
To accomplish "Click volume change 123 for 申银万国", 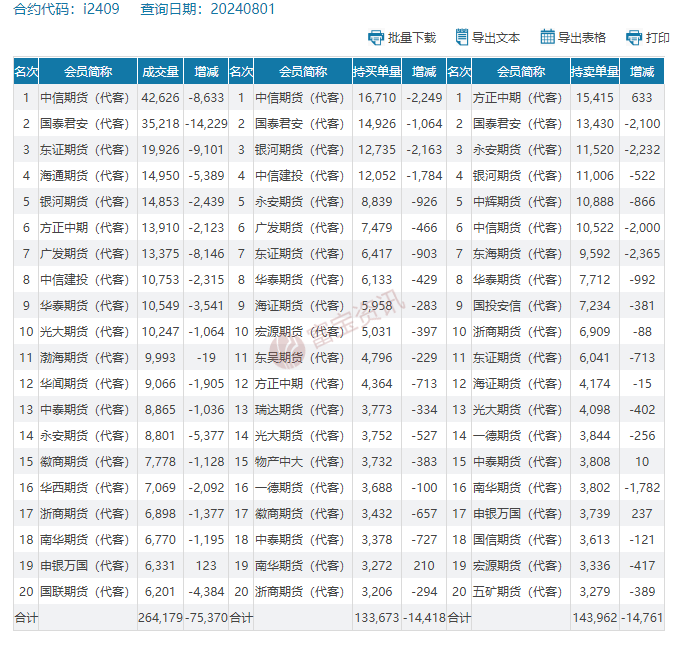I will point(206,566).
